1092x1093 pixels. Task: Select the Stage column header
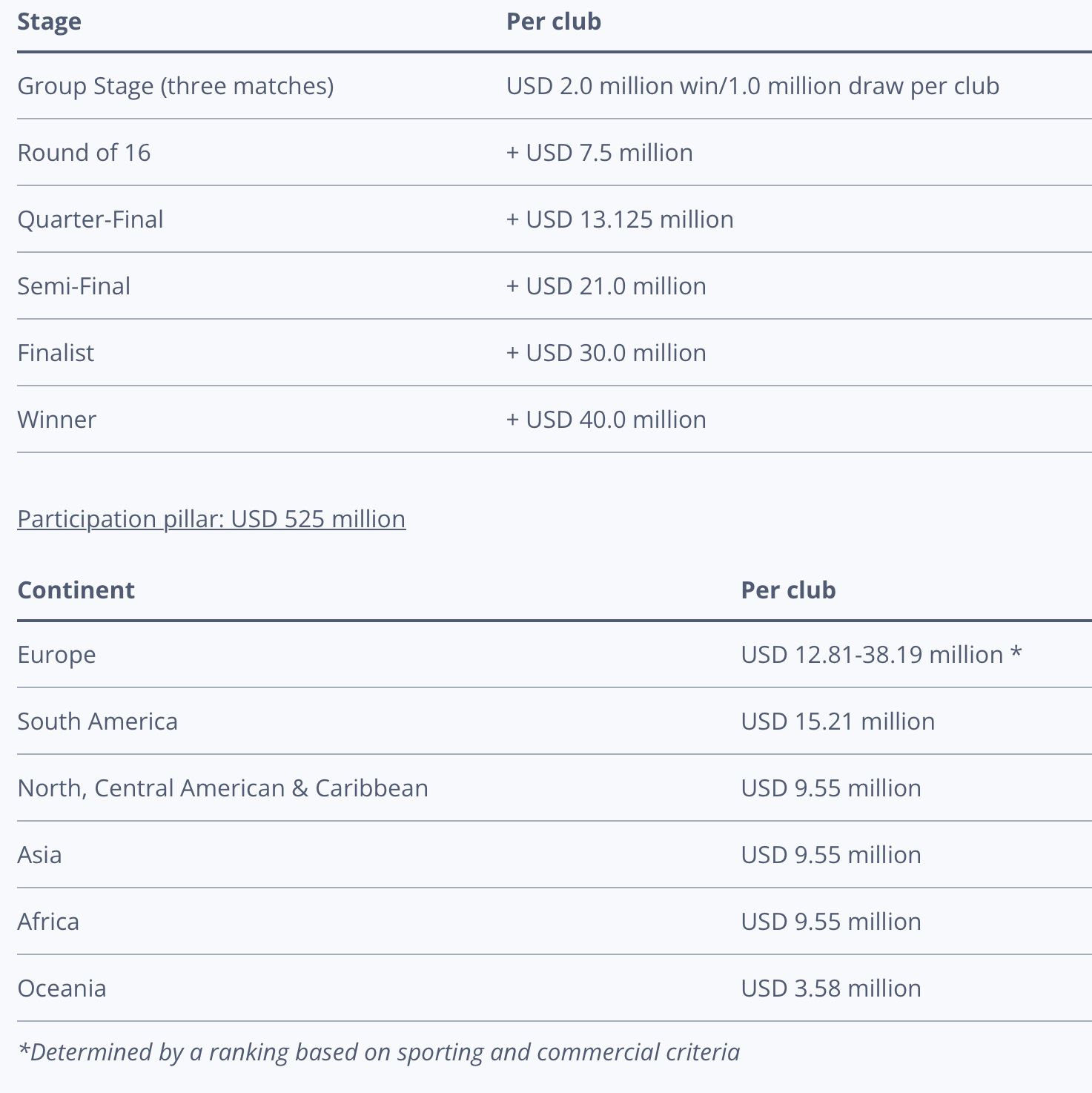pos(49,22)
